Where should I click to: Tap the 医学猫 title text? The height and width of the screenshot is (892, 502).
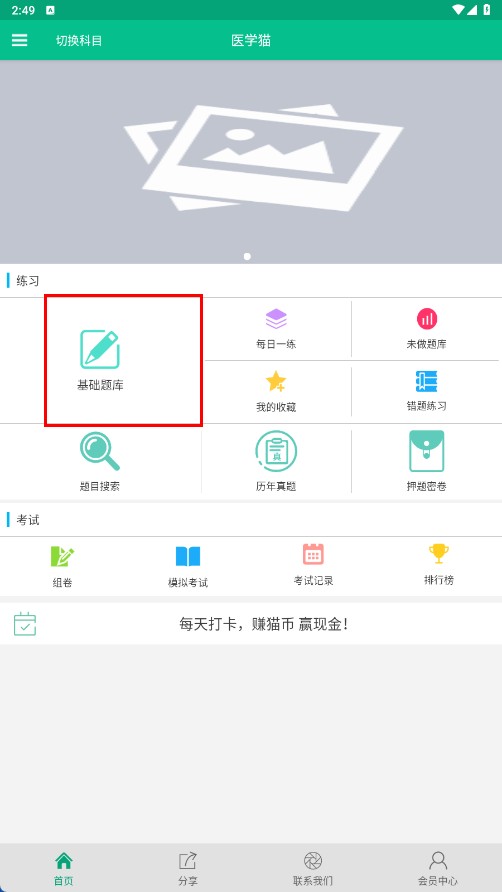[x=251, y=40]
